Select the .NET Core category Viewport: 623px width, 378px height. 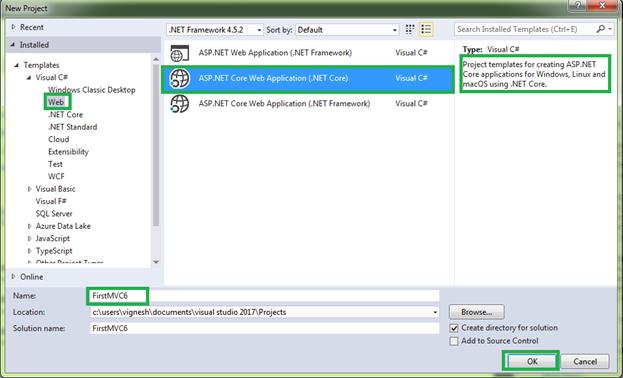pyautogui.click(x=66, y=114)
